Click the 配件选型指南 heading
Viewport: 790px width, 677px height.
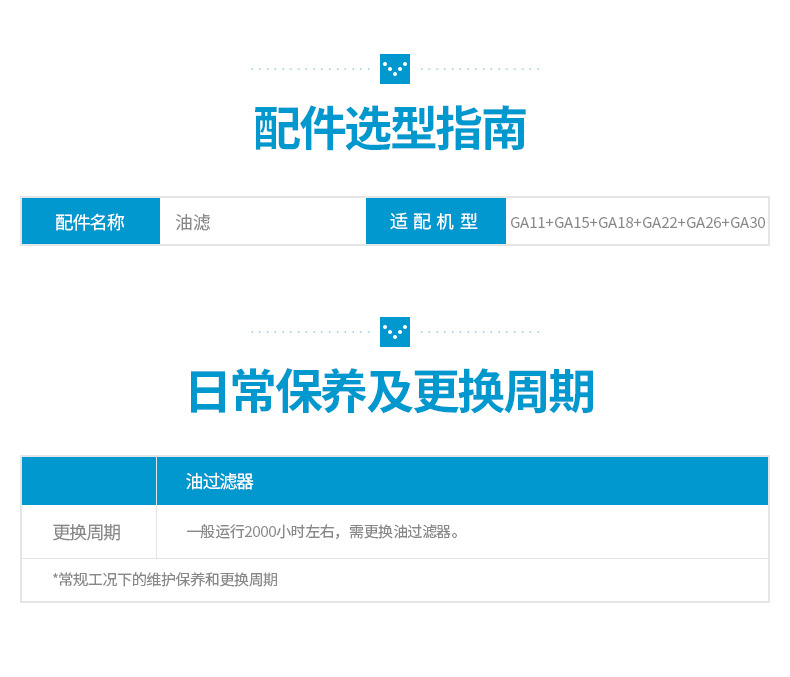coord(390,129)
